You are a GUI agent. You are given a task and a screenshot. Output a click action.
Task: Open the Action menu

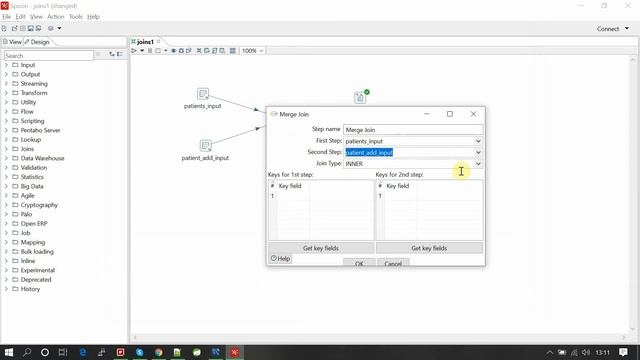pyautogui.click(x=56, y=17)
